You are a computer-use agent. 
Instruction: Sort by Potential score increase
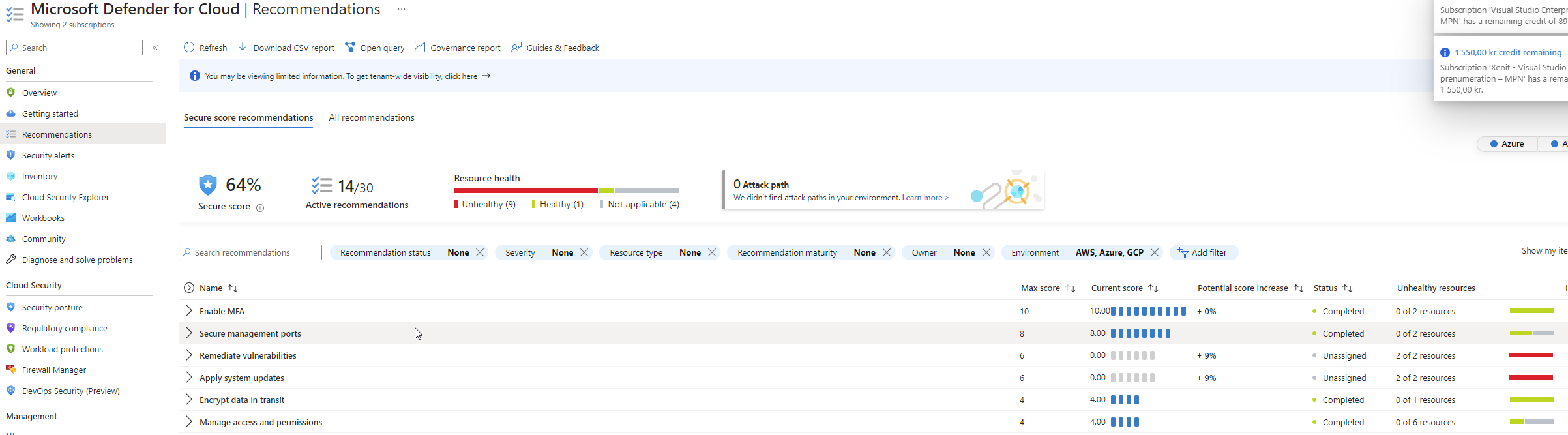tap(1299, 288)
